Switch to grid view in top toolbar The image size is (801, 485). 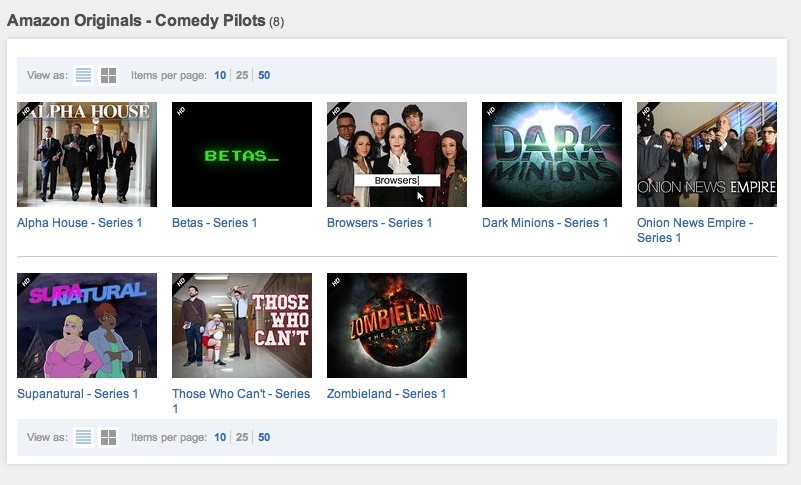click(x=108, y=75)
